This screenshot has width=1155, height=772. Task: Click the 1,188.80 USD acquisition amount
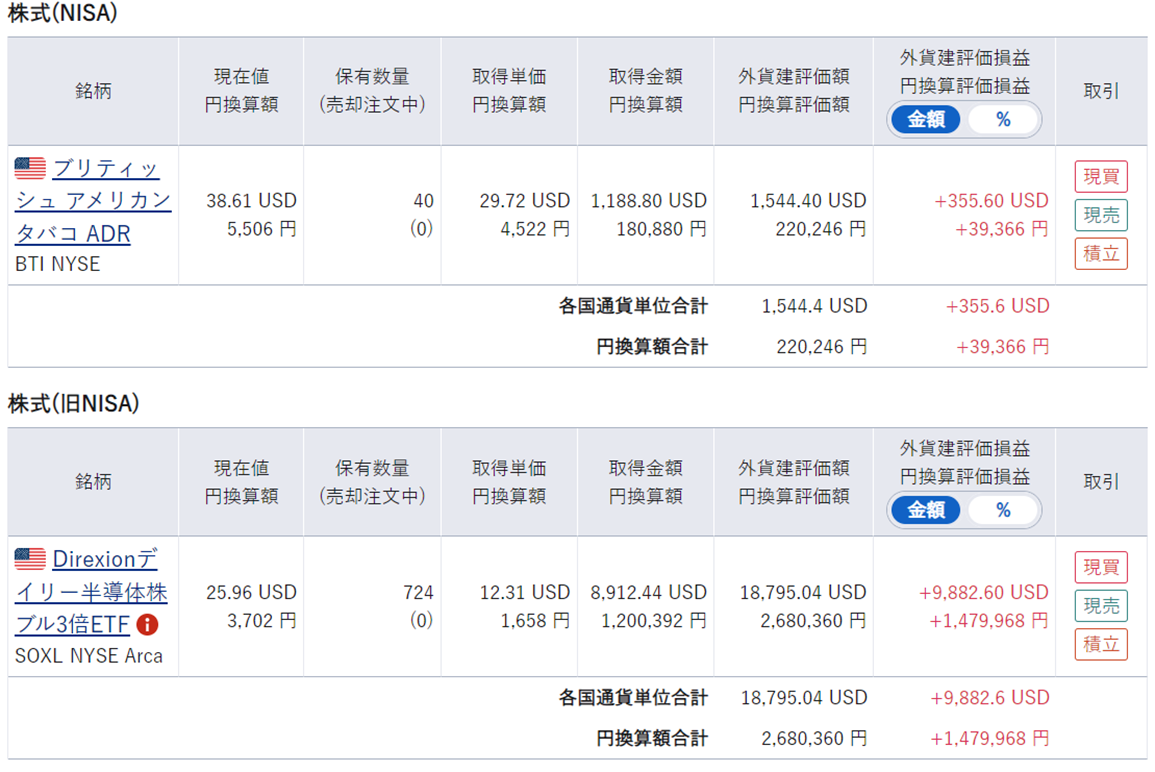point(648,200)
